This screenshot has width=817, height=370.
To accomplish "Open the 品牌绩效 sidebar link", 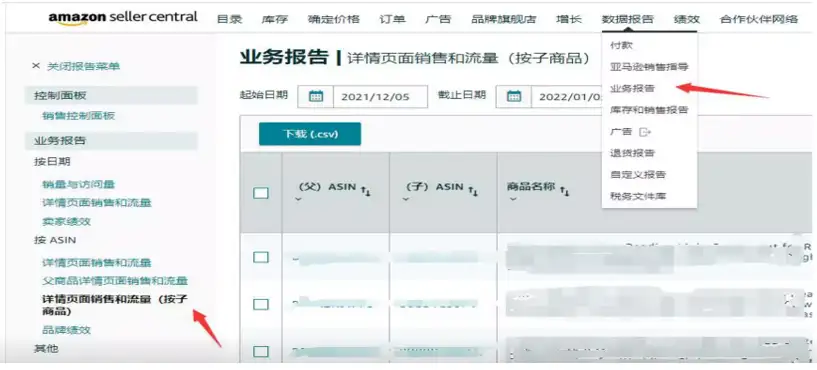I will (67, 330).
